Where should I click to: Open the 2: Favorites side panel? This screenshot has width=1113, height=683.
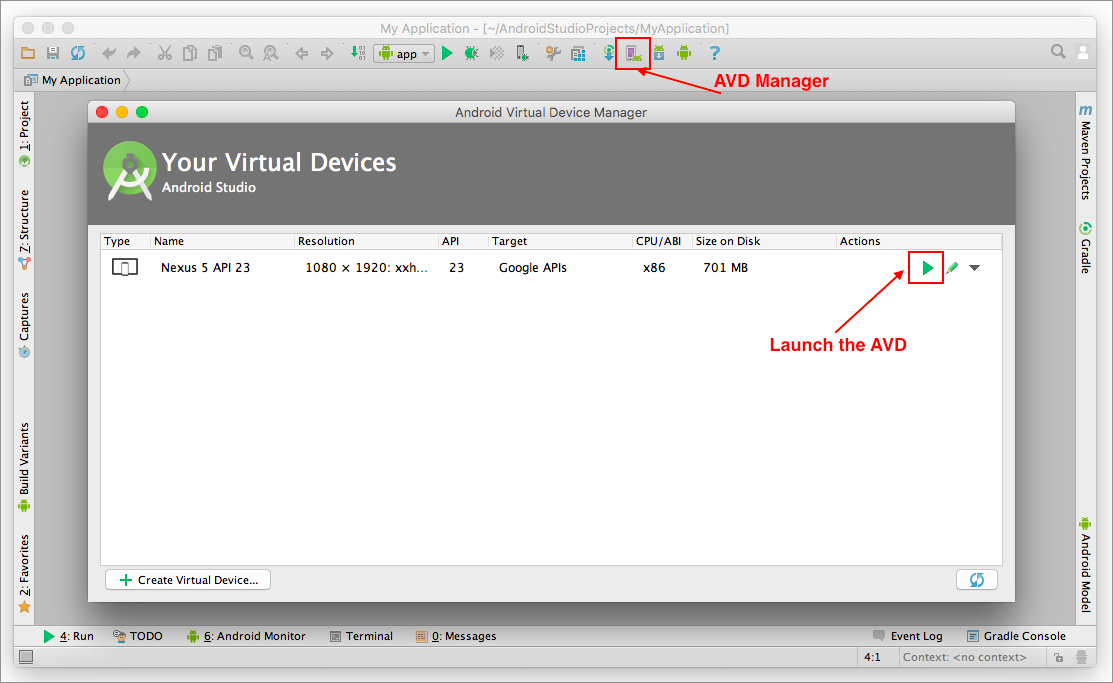pos(25,573)
